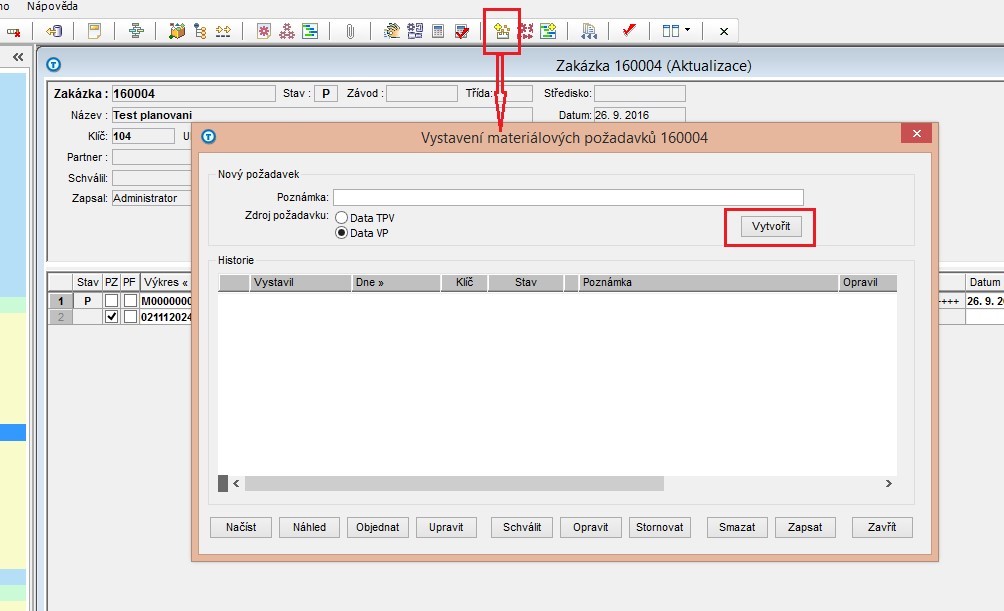
Task: Open the yellow note toolbar icon
Action: (94, 31)
